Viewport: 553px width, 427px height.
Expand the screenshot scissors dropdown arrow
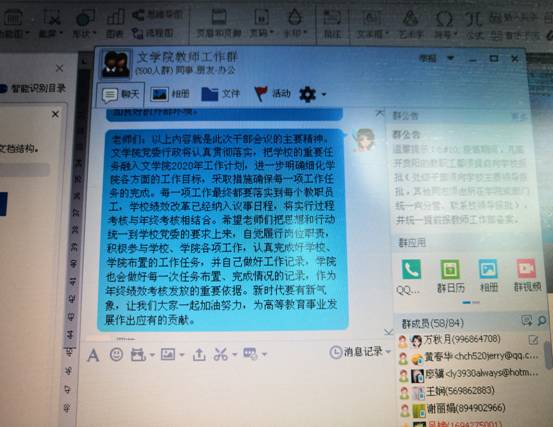coord(235,354)
